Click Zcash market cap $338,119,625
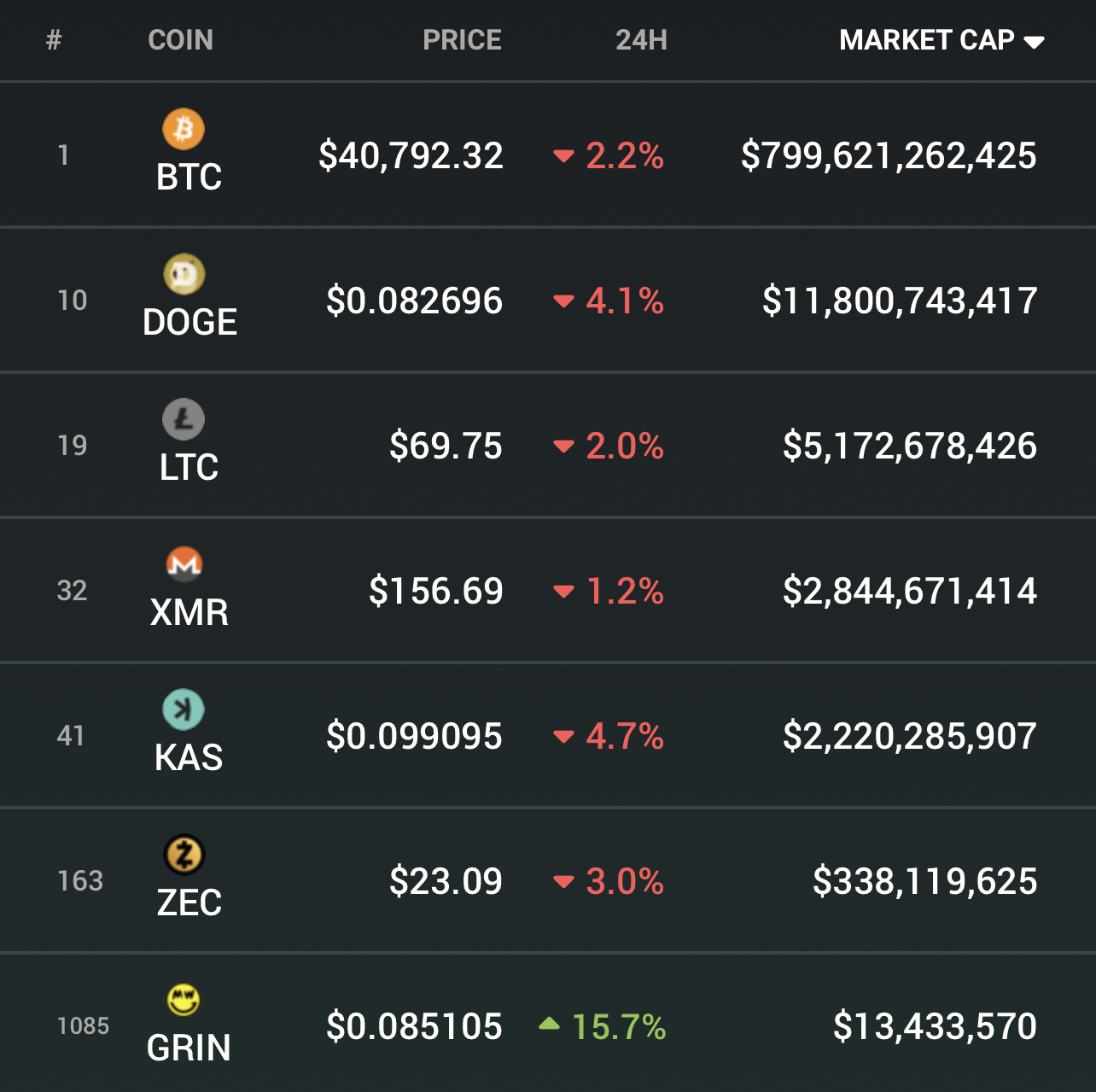 924,881
